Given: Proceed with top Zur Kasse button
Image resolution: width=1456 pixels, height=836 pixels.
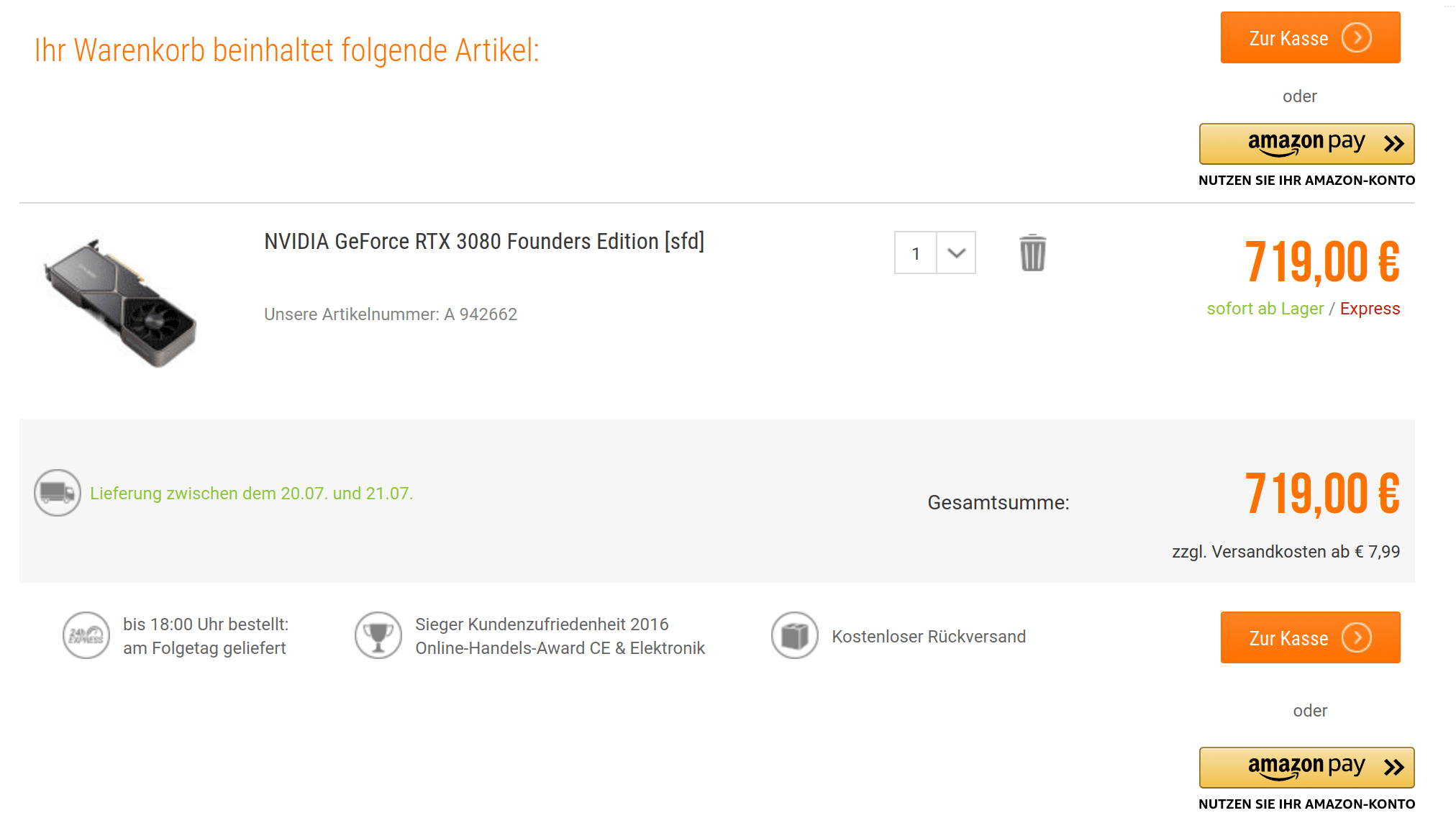Looking at the screenshot, I should pyautogui.click(x=1288, y=37).
